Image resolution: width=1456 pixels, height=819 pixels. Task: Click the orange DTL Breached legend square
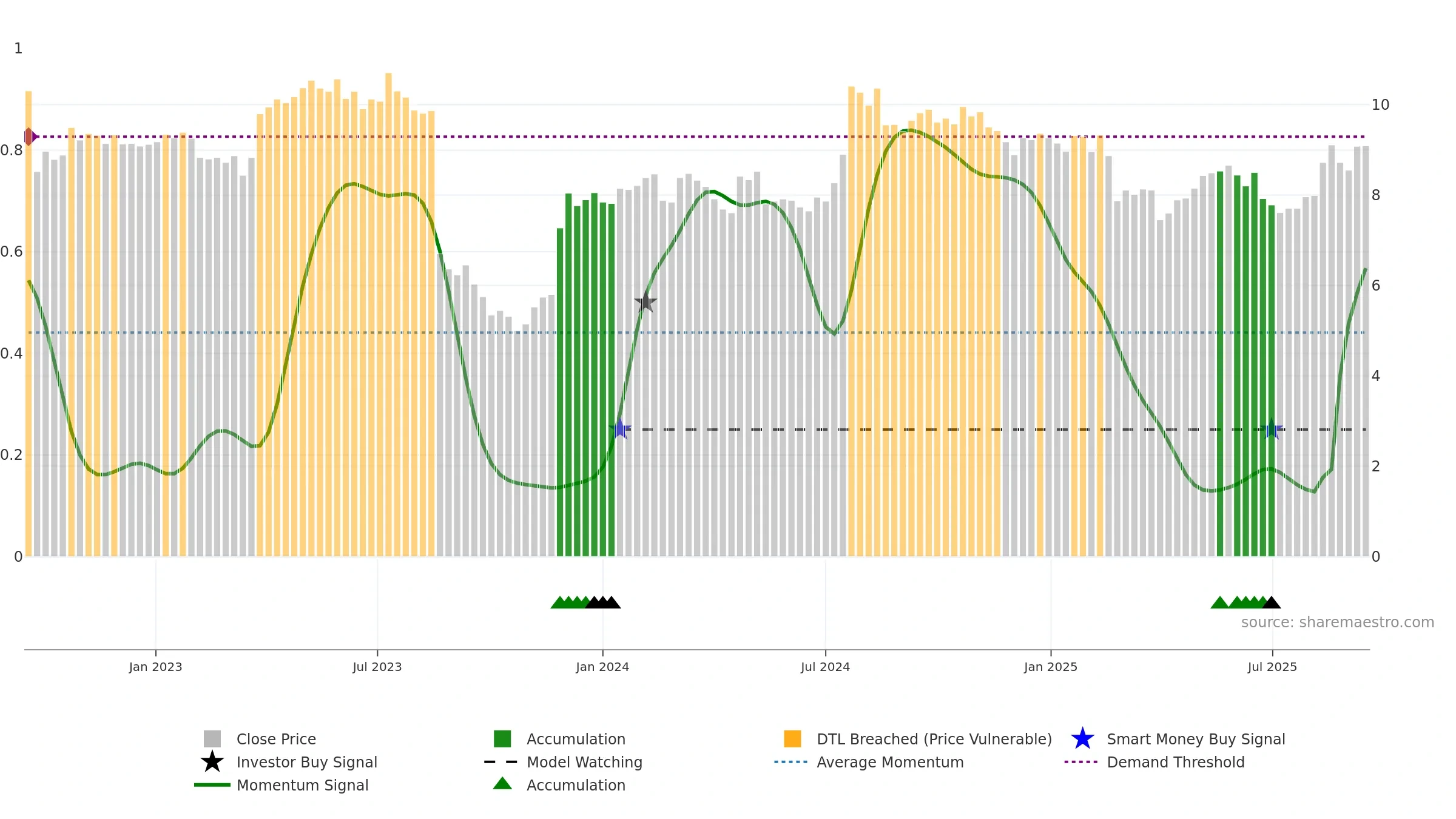click(x=792, y=739)
